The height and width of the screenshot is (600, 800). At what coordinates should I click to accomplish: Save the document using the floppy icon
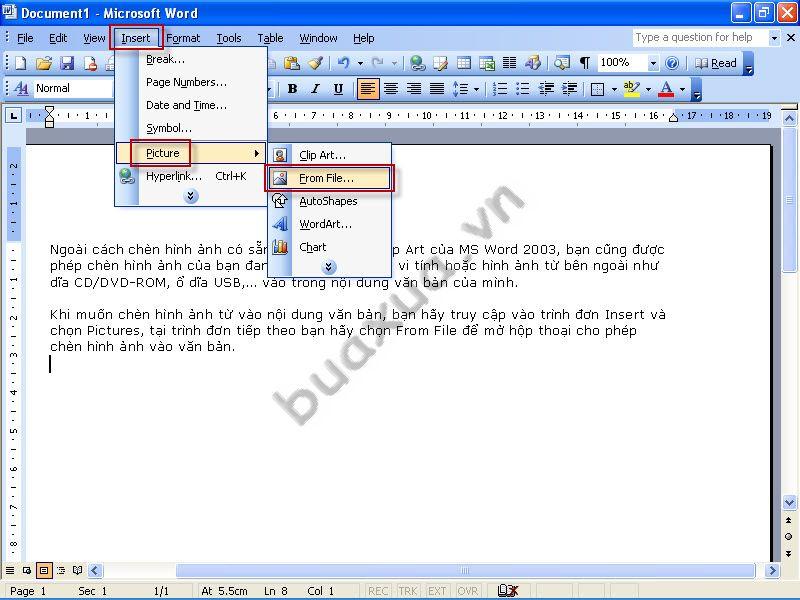point(67,63)
